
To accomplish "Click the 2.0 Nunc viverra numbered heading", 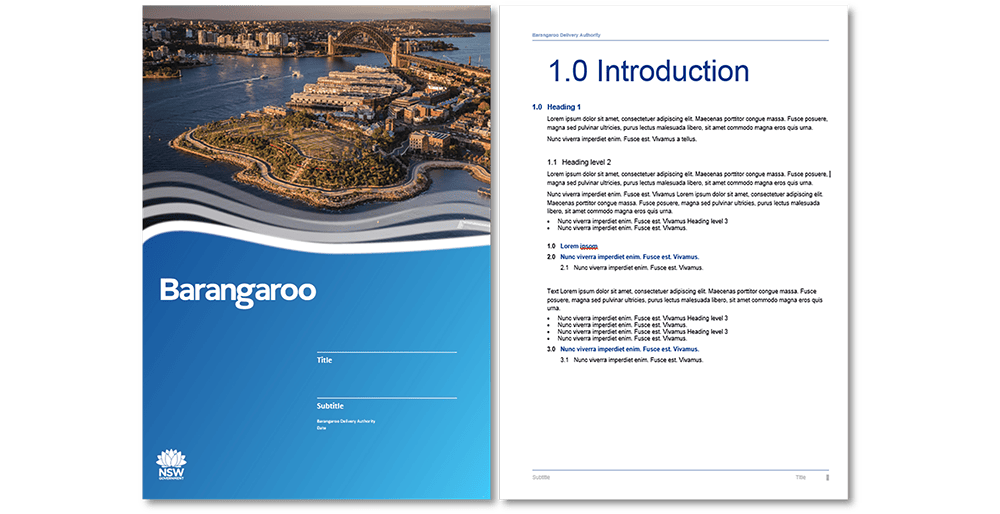I will point(623,257).
